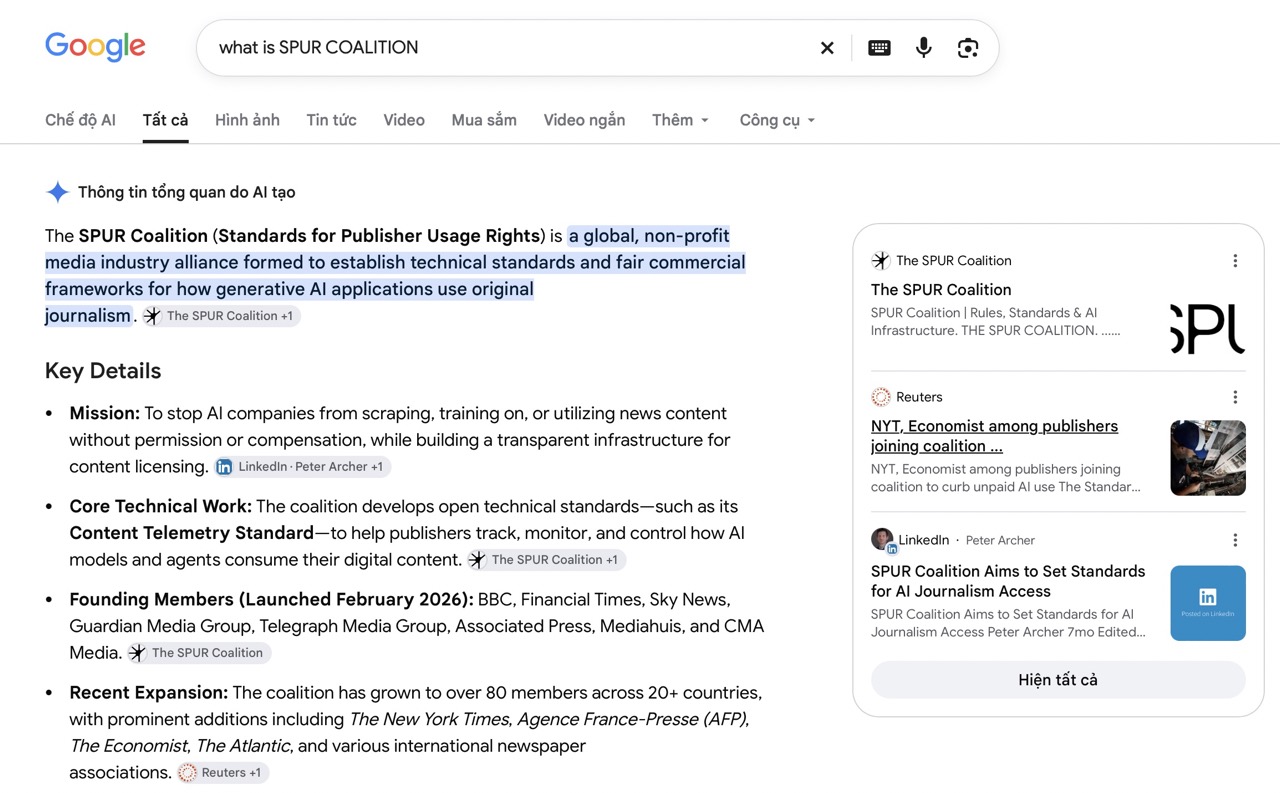Open 'SPUR Coalition Aims to Set Standards' link
The width and height of the screenshot is (1280, 793).
[x=1008, y=581]
